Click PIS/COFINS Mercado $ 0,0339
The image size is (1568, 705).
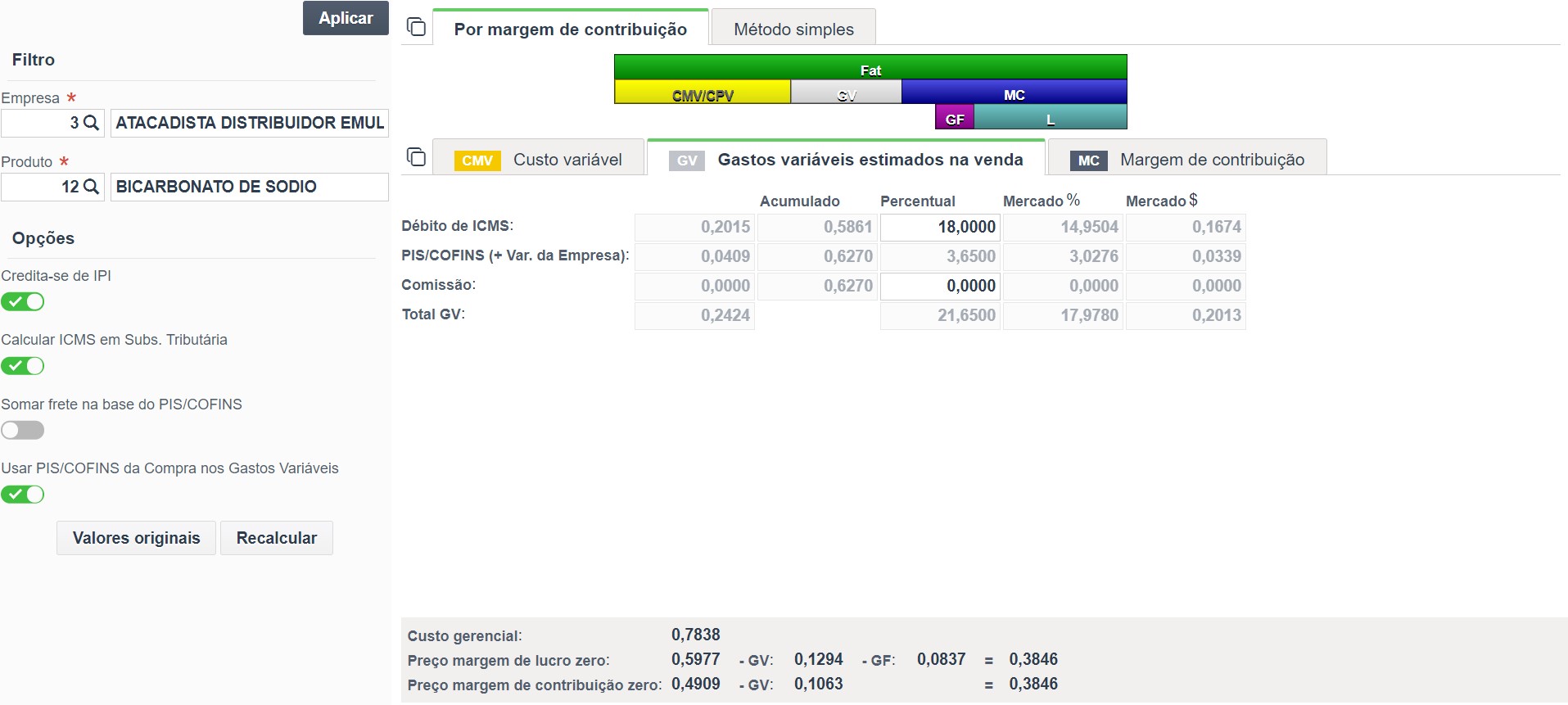[1186, 256]
